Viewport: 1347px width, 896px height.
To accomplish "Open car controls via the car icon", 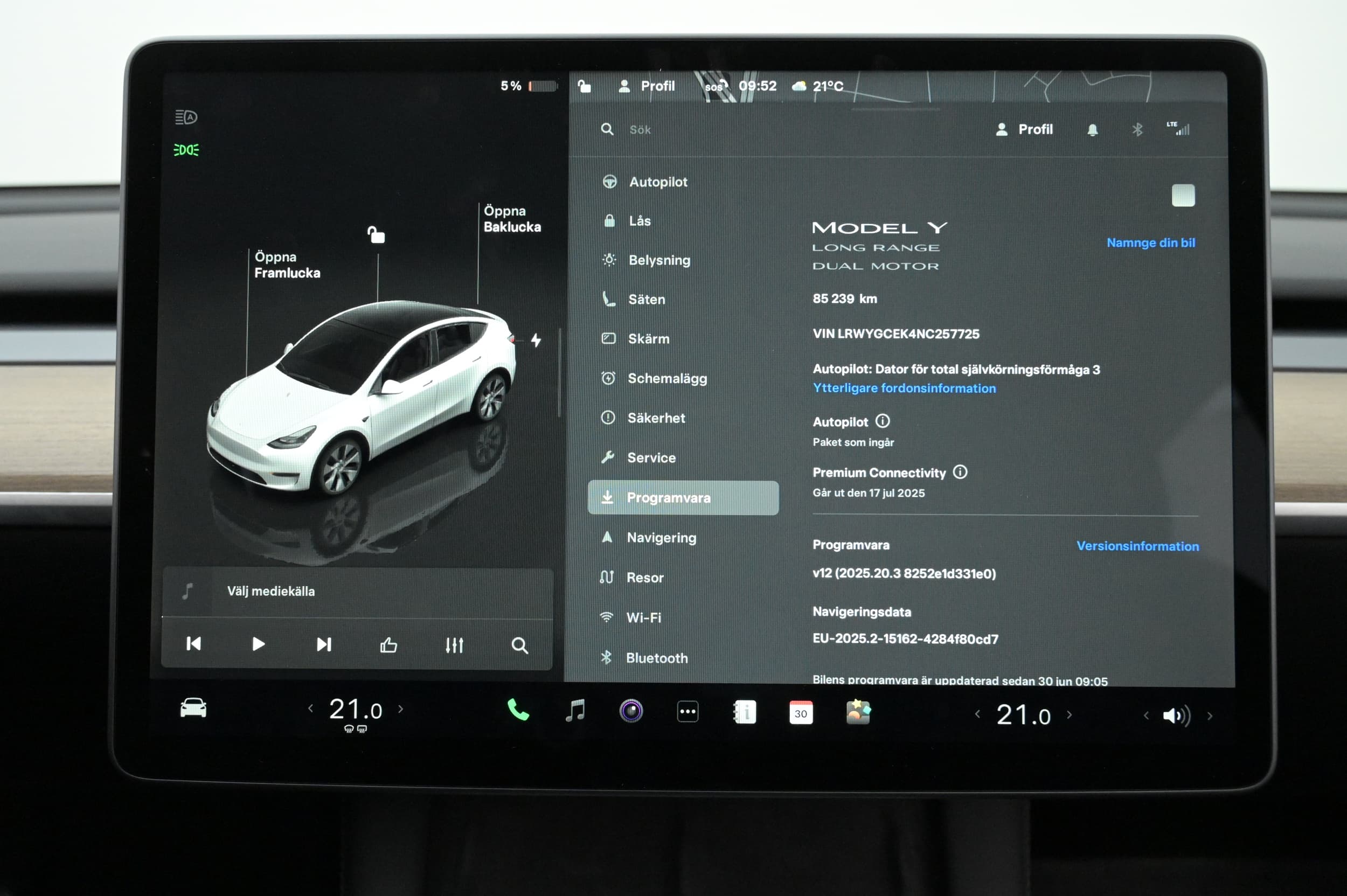I will coord(193,708).
